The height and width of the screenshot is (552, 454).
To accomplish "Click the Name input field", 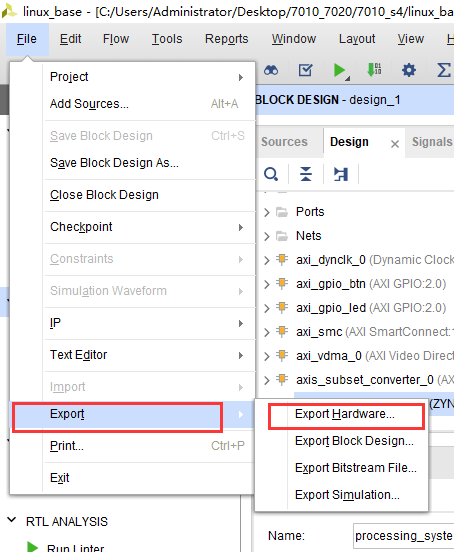I will [403, 536].
